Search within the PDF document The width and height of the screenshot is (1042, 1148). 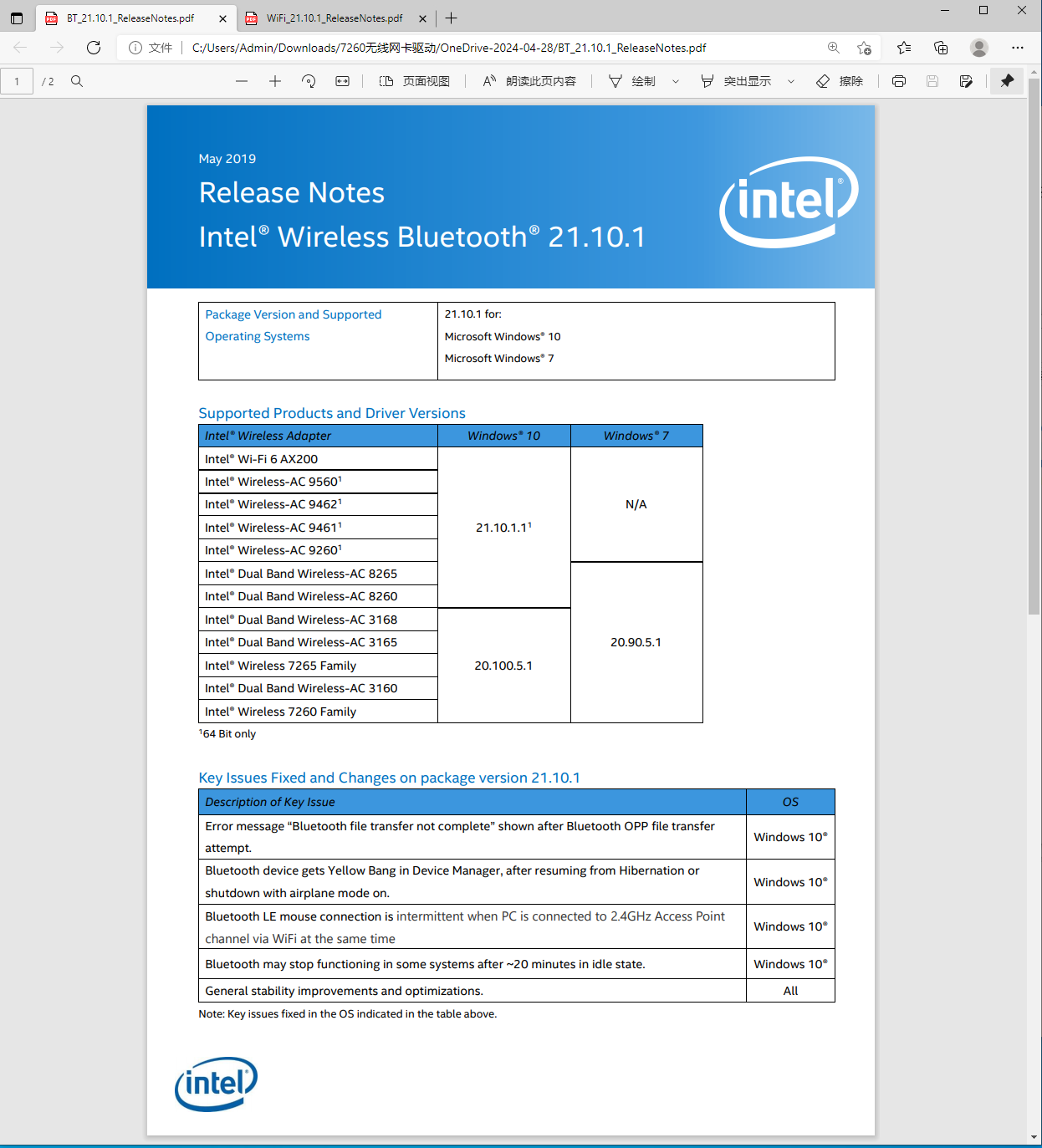click(77, 81)
